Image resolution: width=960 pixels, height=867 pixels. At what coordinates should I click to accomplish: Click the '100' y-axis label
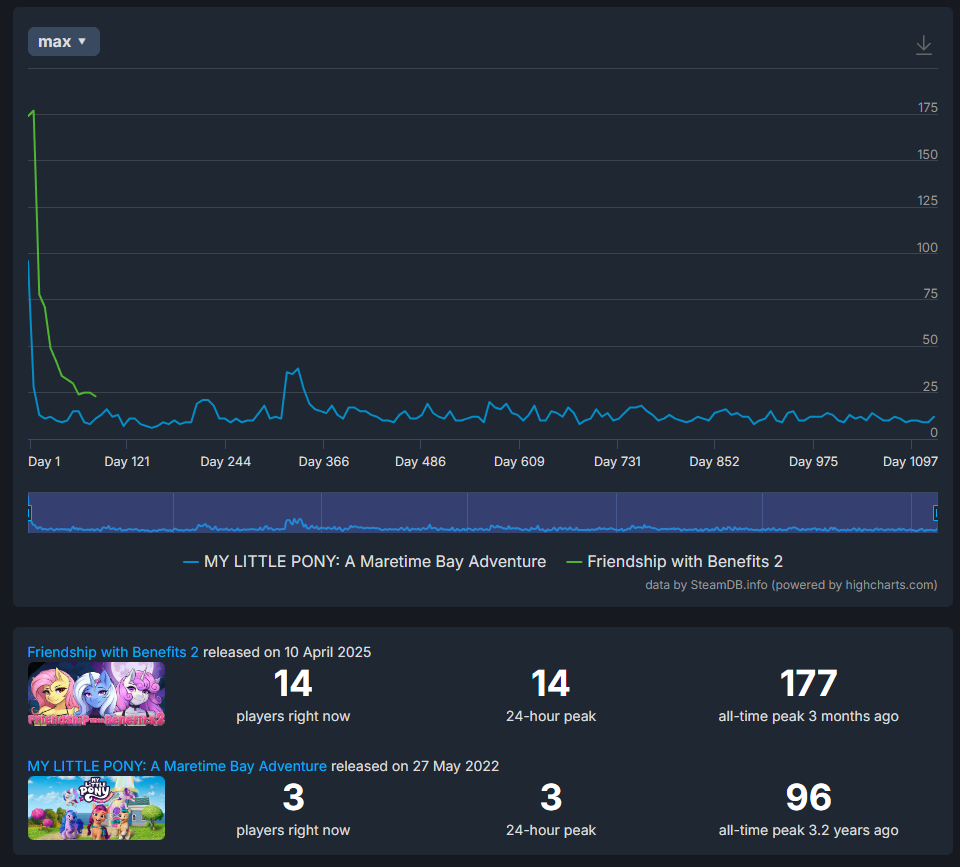click(928, 247)
